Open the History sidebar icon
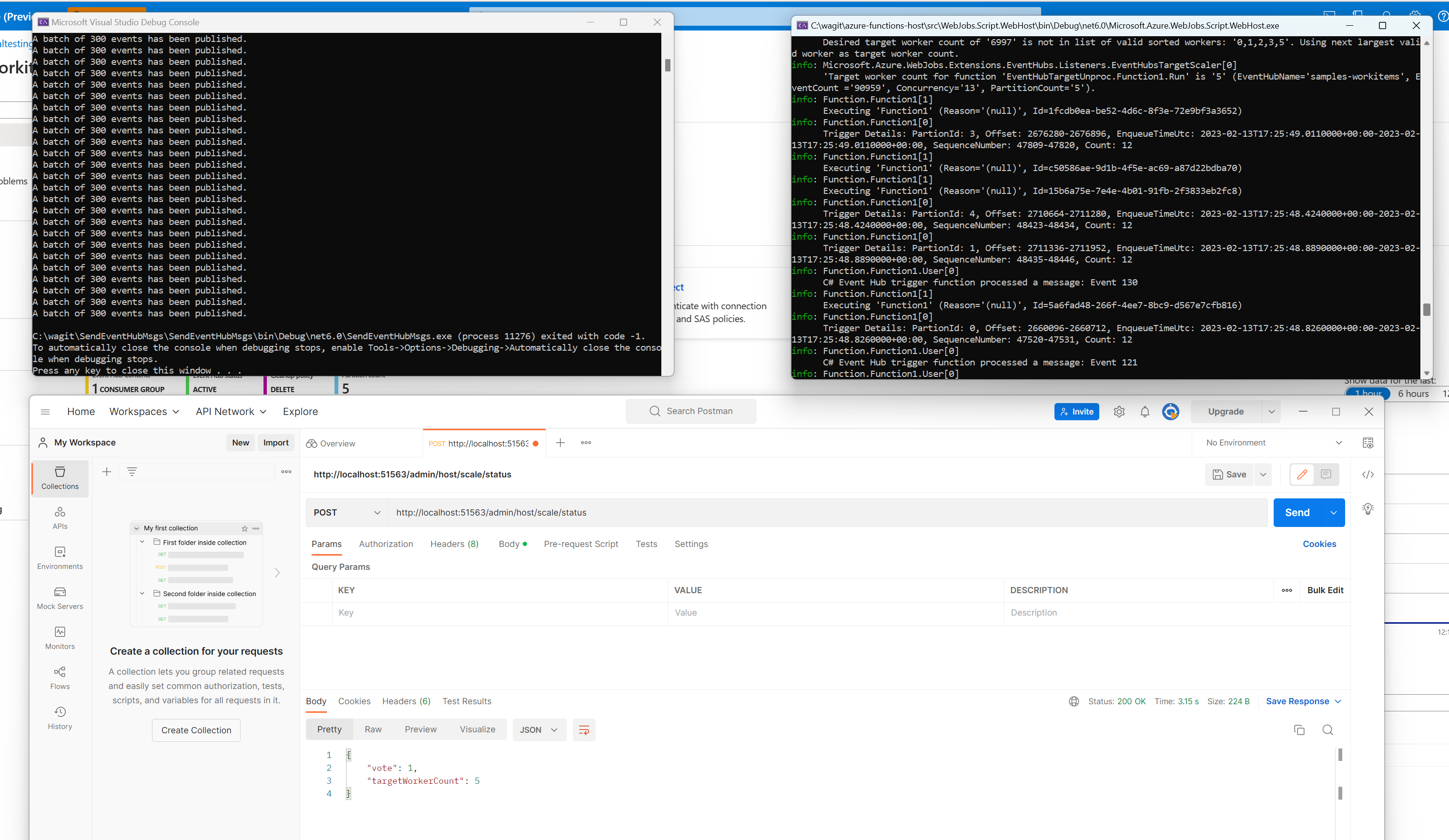 coord(60,718)
